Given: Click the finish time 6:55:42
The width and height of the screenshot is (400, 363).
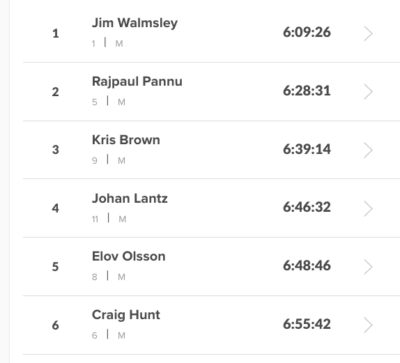Looking at the screenshot, I should tap(307, 324).
